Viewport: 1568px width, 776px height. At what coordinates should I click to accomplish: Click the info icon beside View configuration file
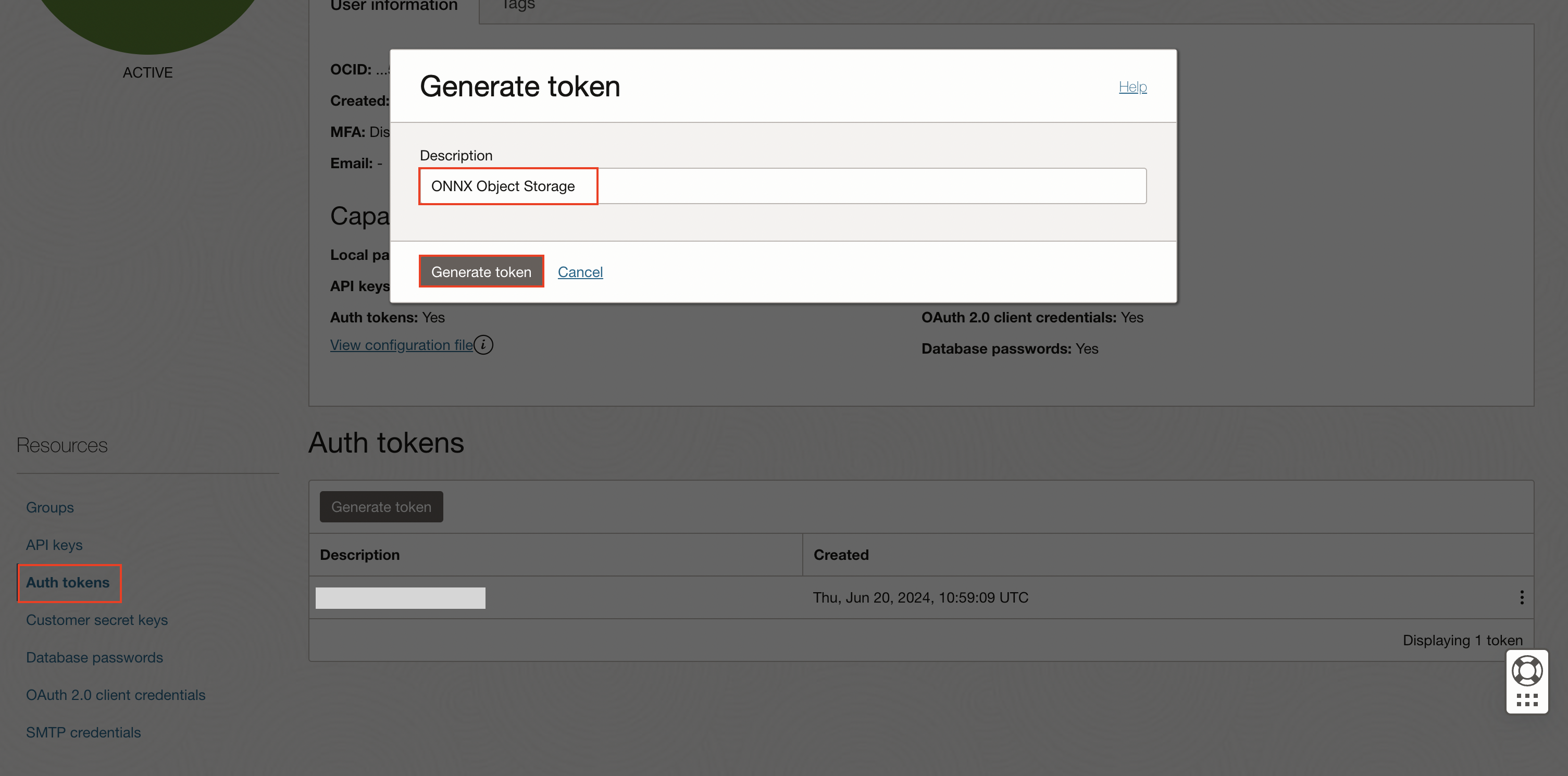click(483, 344)
